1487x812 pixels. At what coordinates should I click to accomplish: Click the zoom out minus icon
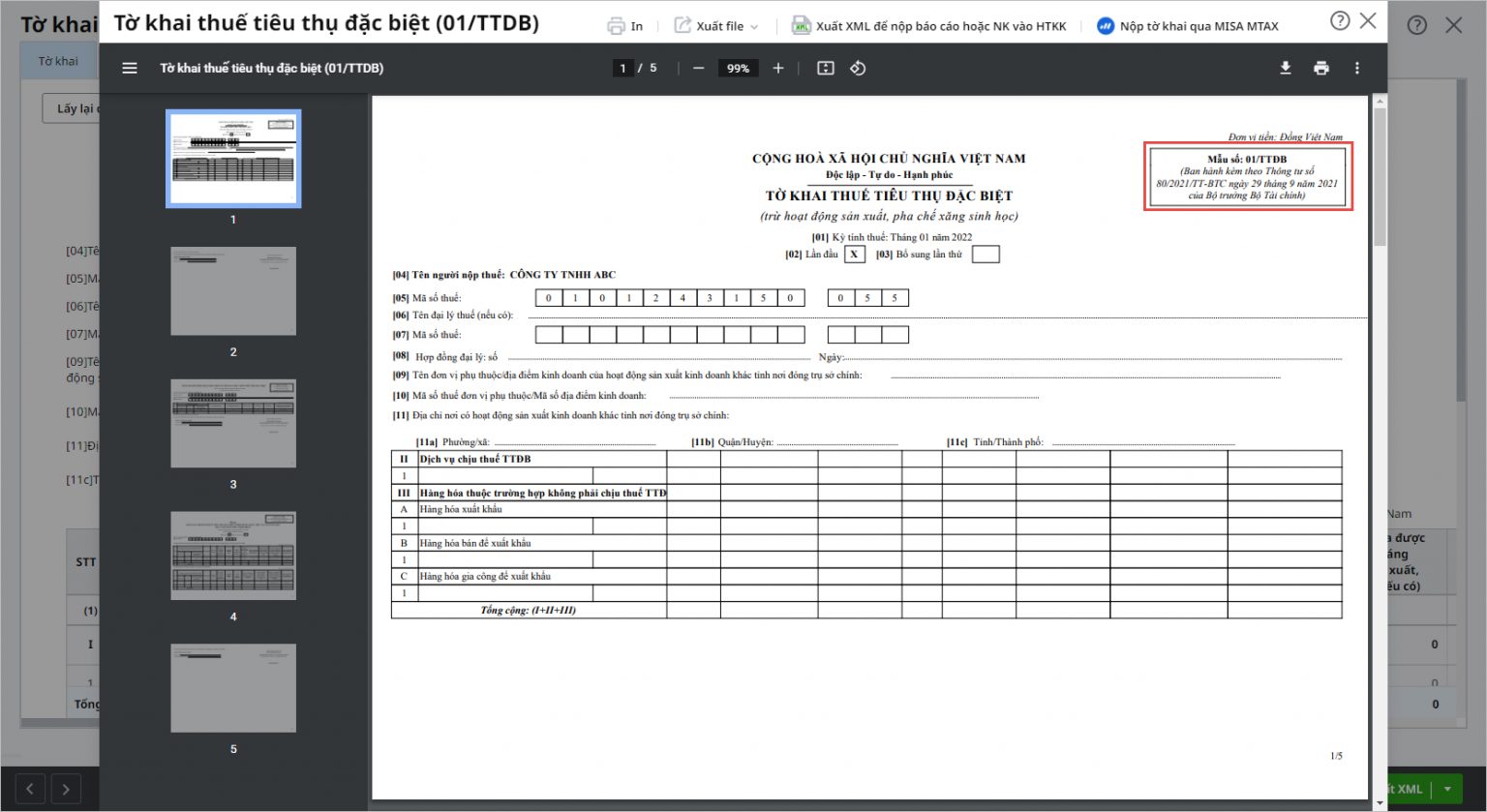698,68
